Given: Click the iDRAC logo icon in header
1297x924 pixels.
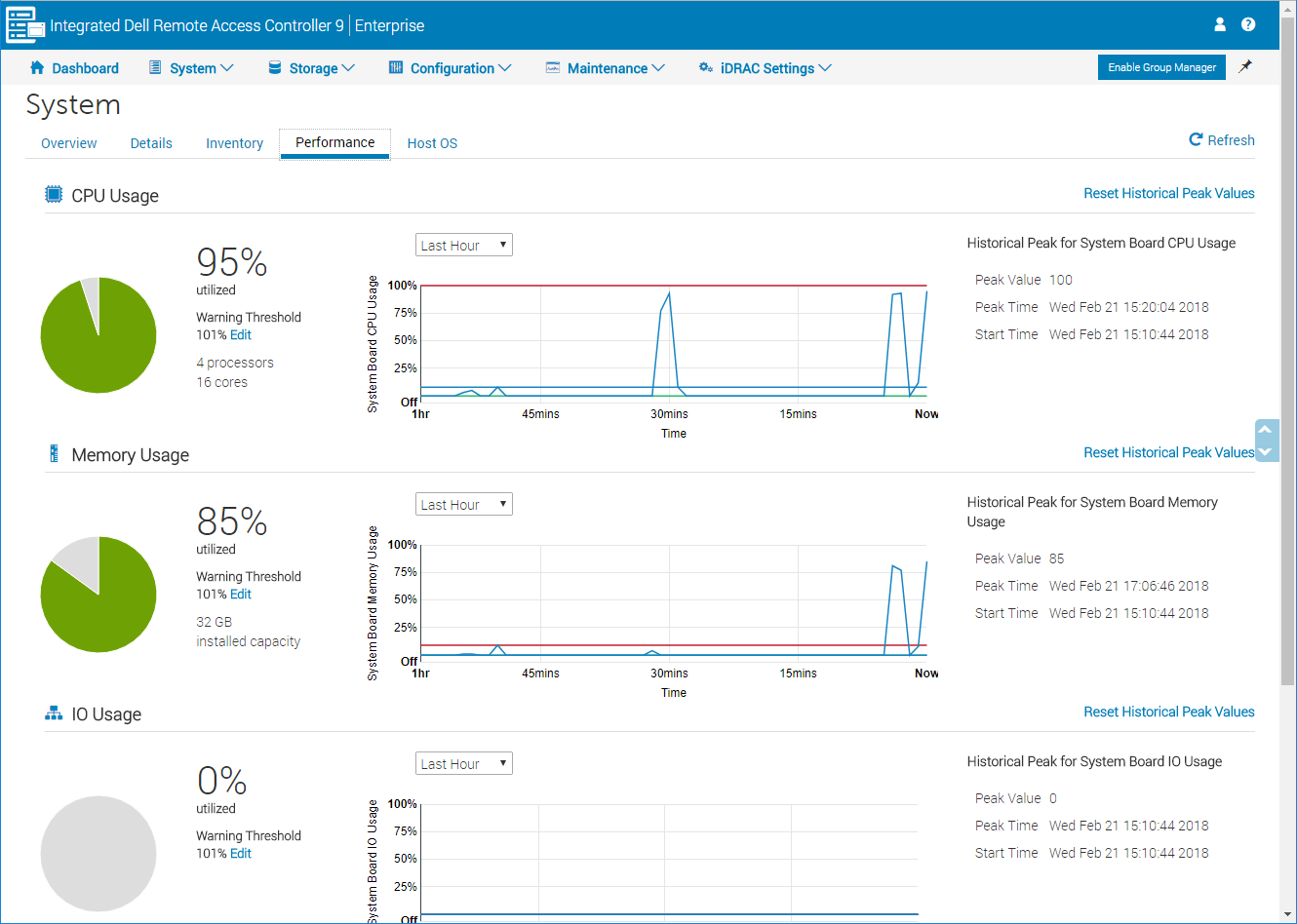Looking at the screenshot, I should 25,25.
